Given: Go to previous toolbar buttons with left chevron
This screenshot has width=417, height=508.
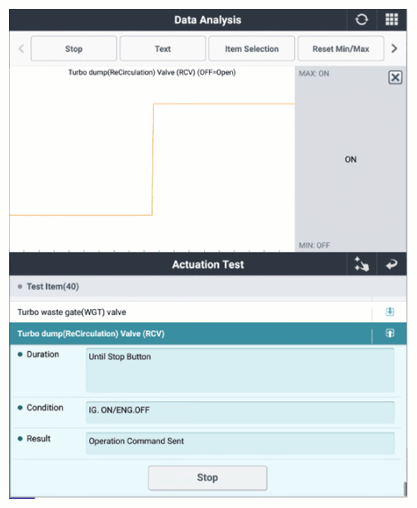Looking at the screenshot, I should (21, 49).
